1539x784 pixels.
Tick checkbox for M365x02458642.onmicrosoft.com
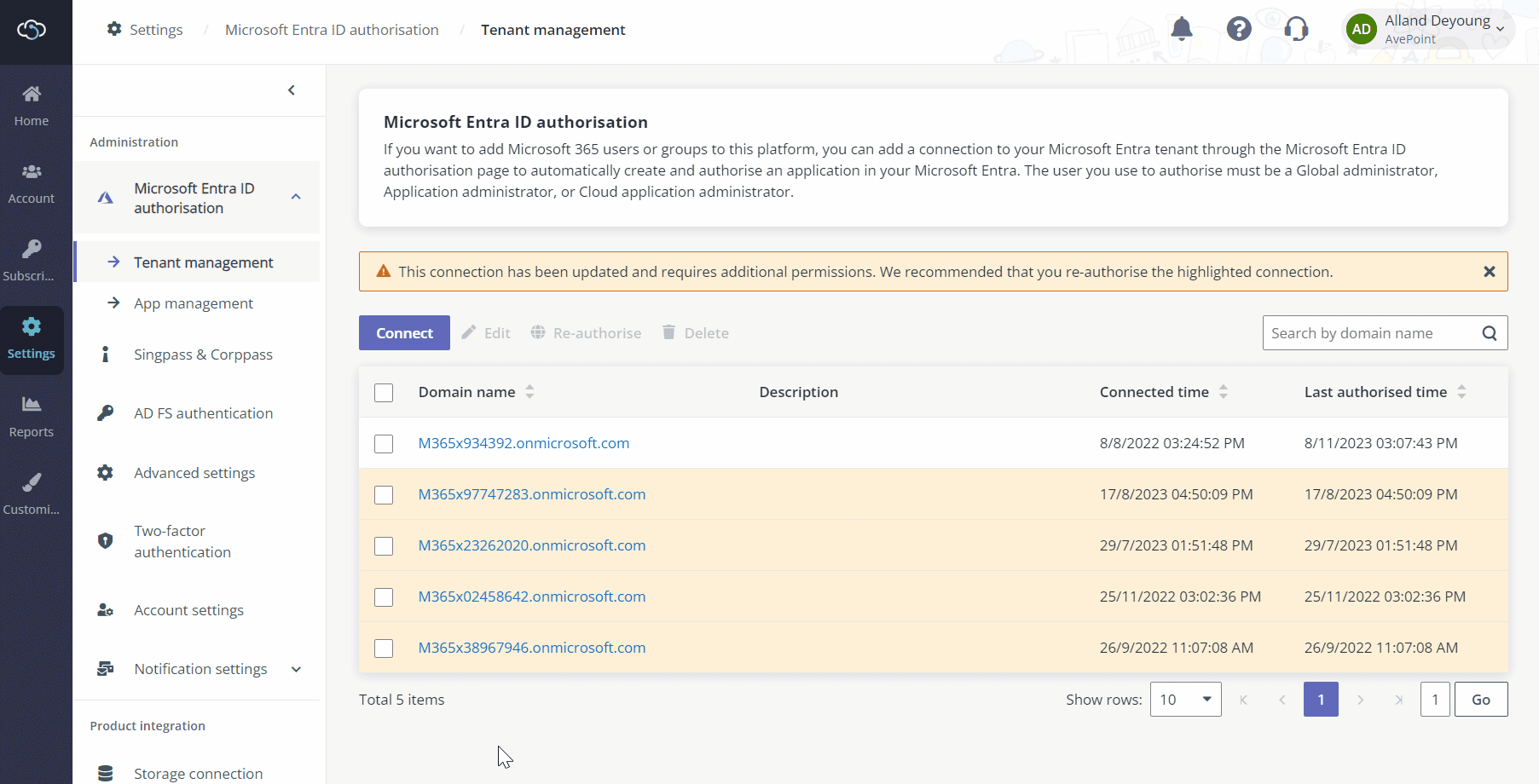point(384,597)
